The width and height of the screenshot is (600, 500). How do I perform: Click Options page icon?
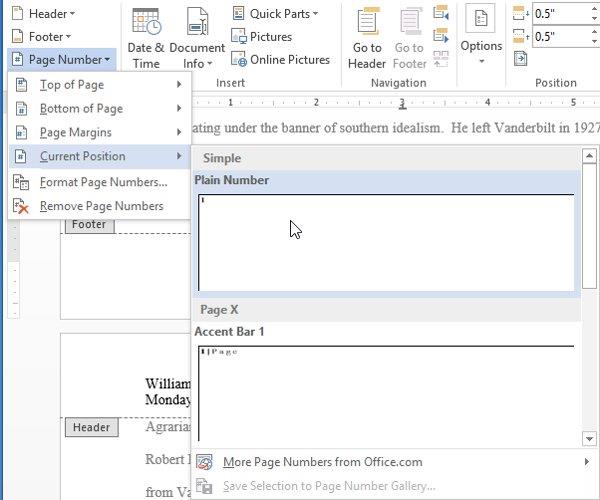481,18
